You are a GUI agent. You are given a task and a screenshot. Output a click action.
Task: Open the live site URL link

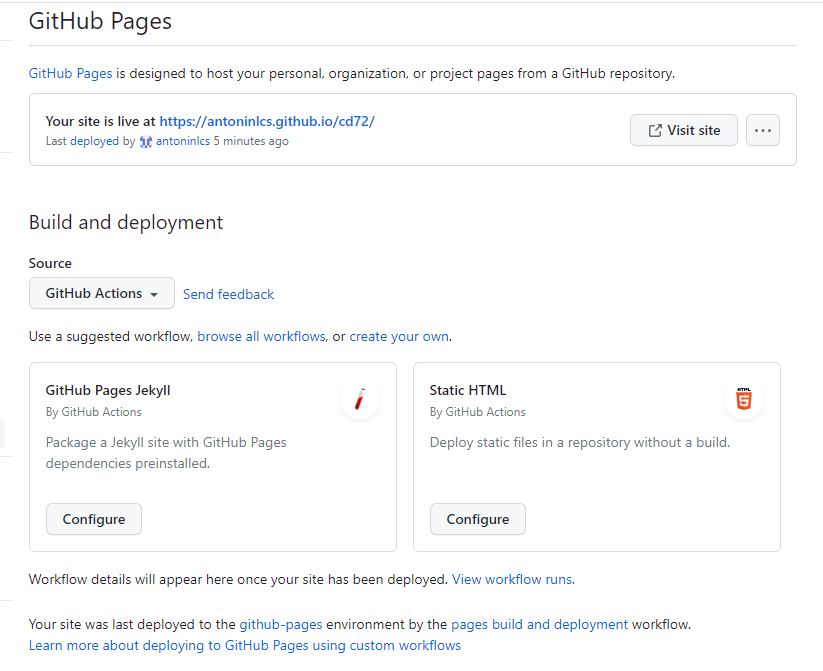tap(266, 121)
